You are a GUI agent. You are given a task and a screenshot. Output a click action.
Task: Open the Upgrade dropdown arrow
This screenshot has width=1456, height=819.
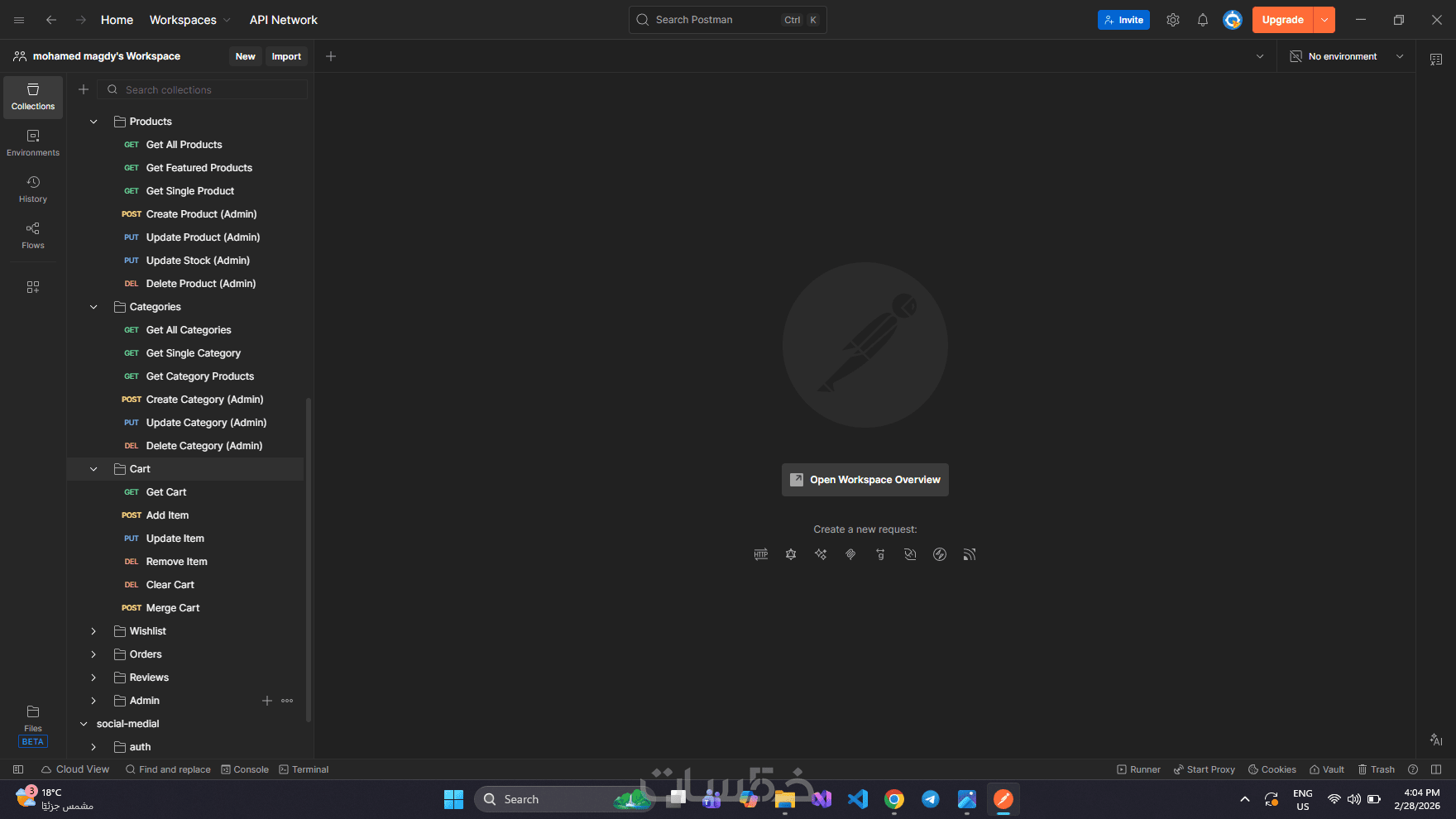point(1324,20)
